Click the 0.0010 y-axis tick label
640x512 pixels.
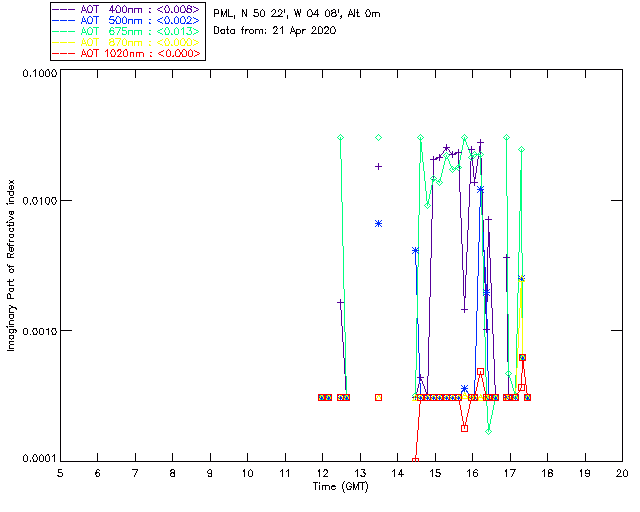coord(40,331)
